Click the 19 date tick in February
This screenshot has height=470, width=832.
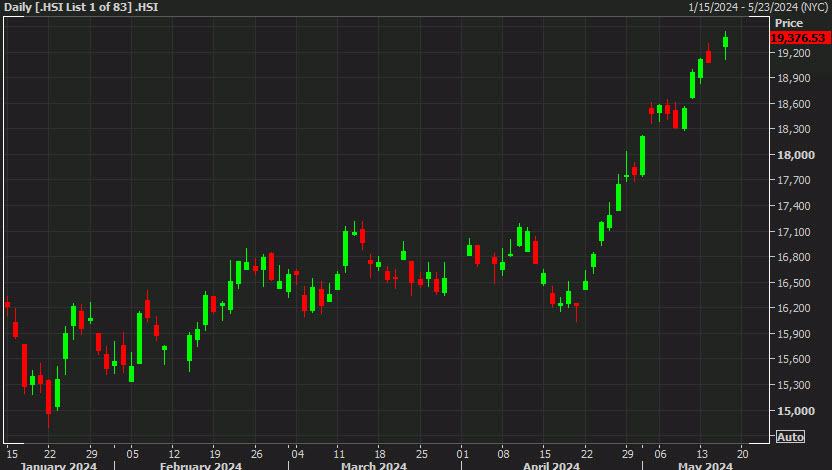[215, 454]
